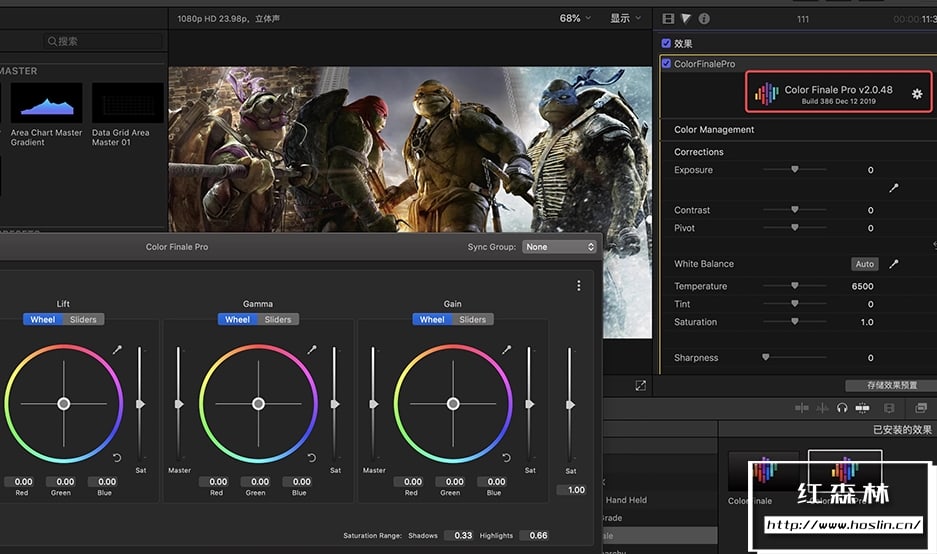Adjust the Temperature slider

point(795,286)
